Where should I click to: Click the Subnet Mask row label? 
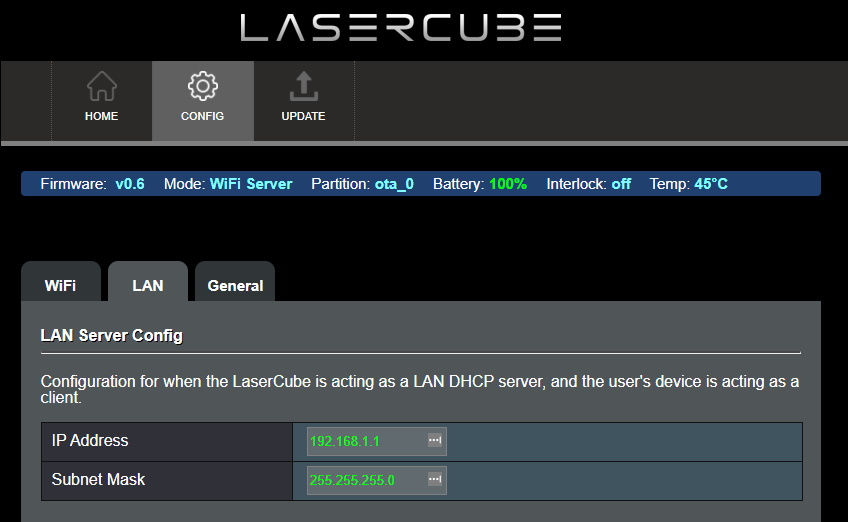[98, 480]
